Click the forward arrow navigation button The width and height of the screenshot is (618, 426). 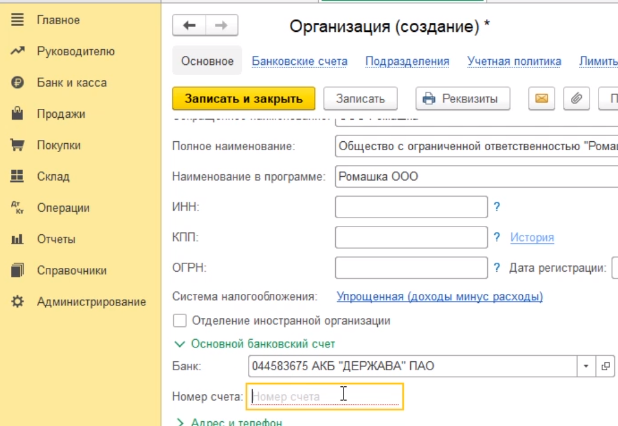coord(221,26)
